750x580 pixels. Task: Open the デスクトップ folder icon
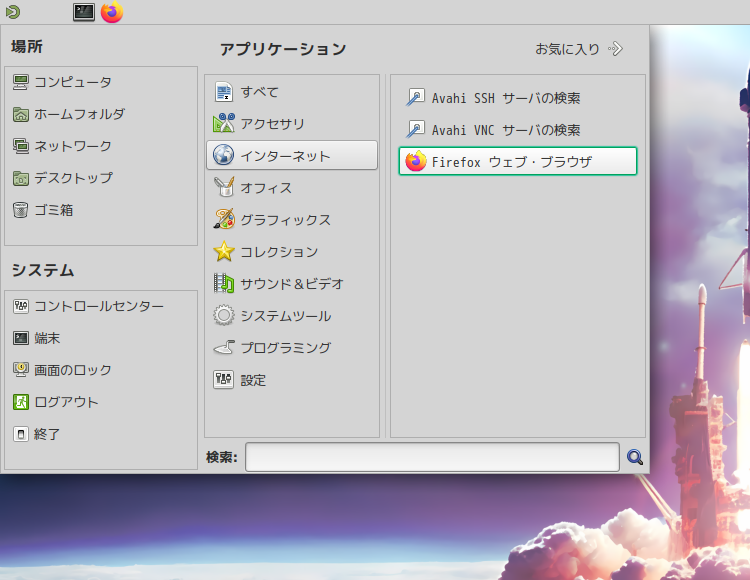21,178
